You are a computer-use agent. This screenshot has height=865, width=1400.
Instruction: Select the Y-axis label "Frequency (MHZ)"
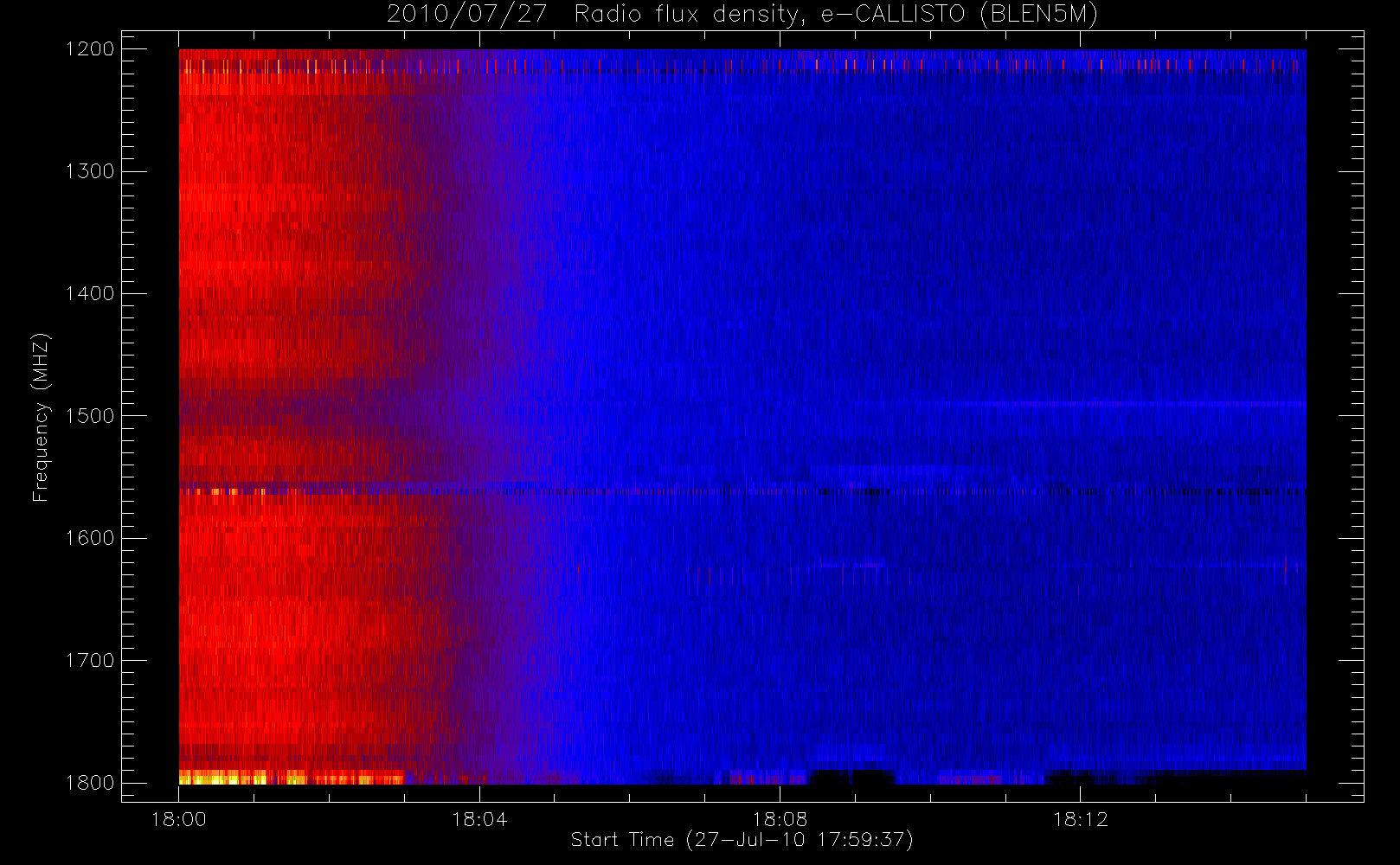point(41,417)
